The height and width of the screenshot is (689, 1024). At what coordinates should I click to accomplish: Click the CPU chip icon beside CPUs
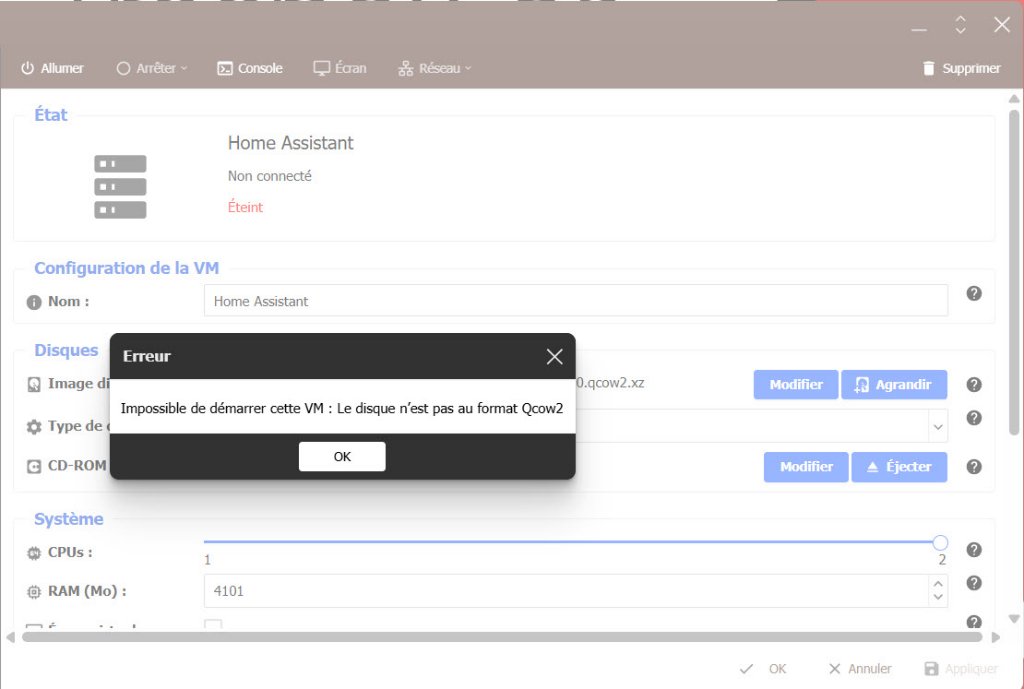coord(34,553)
